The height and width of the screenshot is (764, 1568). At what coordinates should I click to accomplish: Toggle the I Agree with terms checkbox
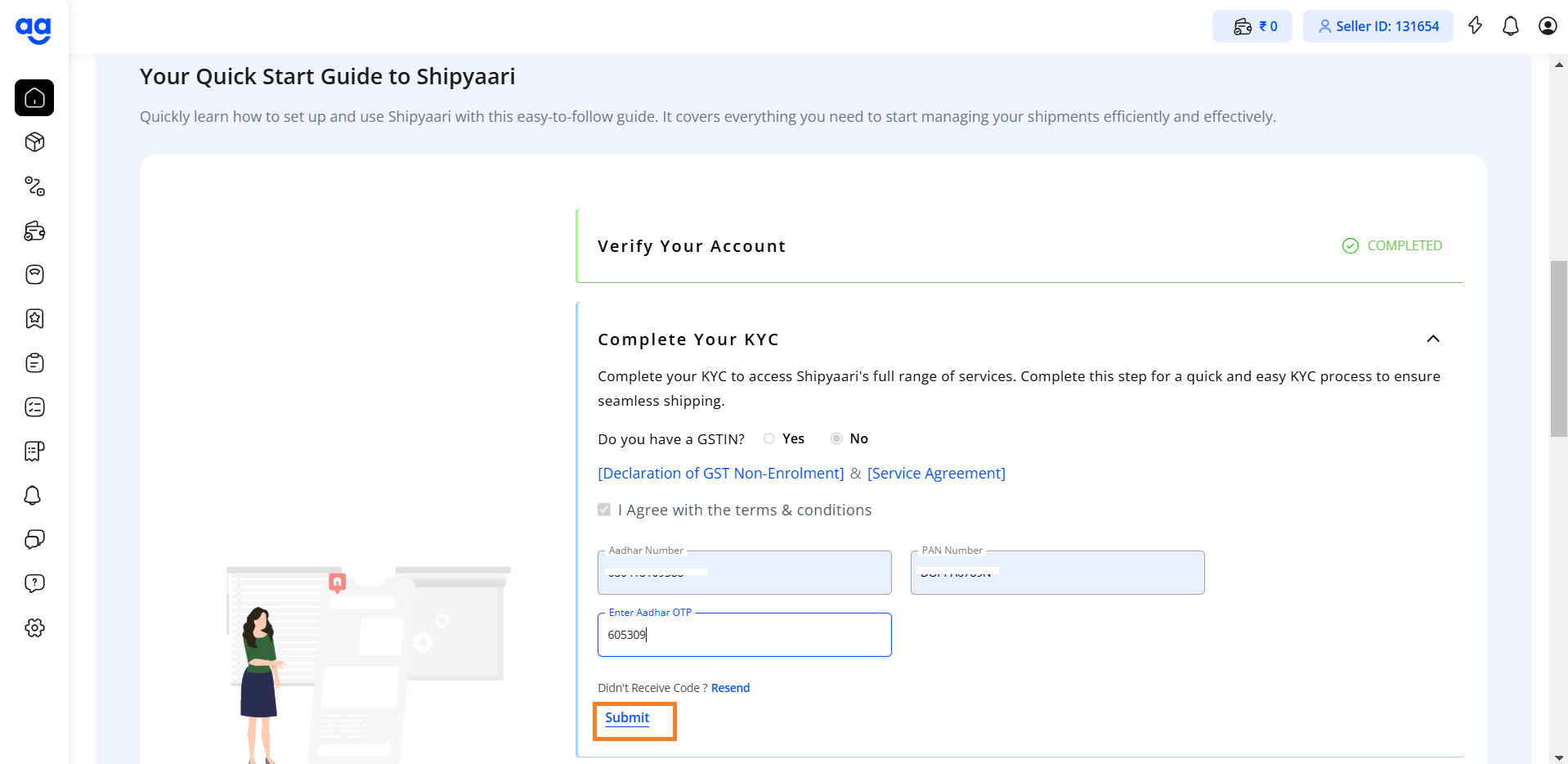coord(604,510)
